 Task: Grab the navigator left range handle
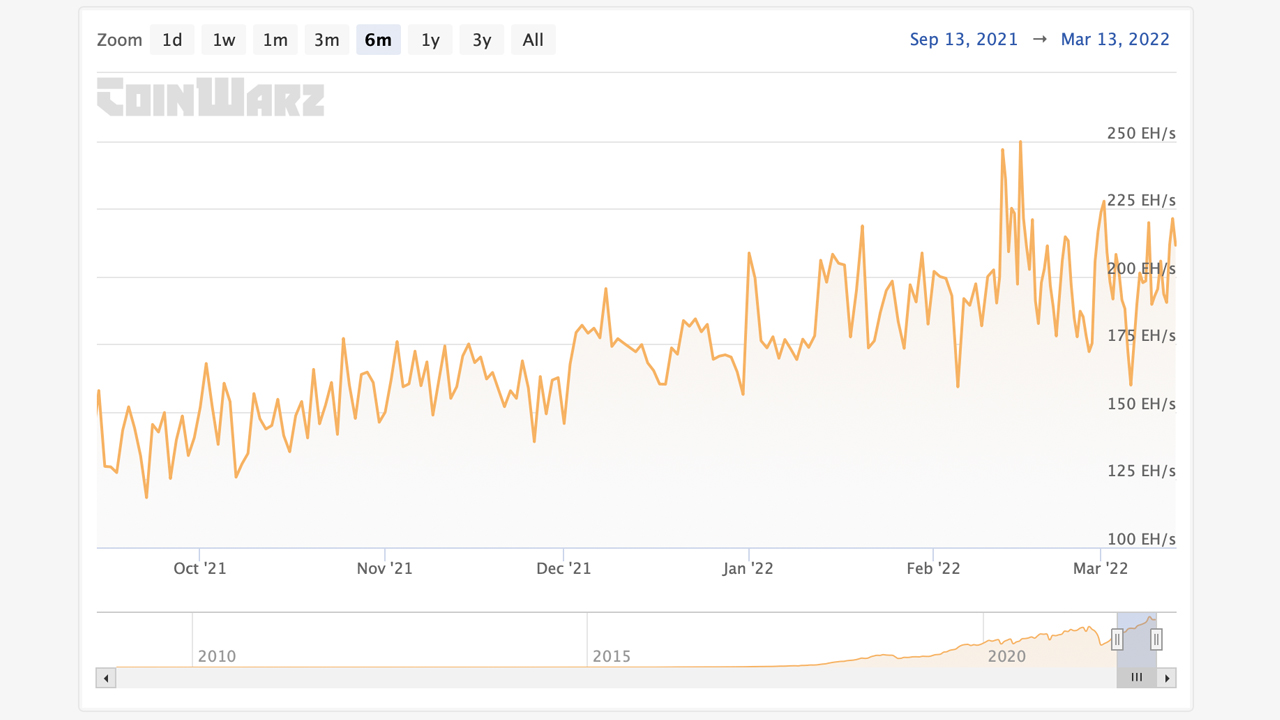click(x=1118, y=639)
